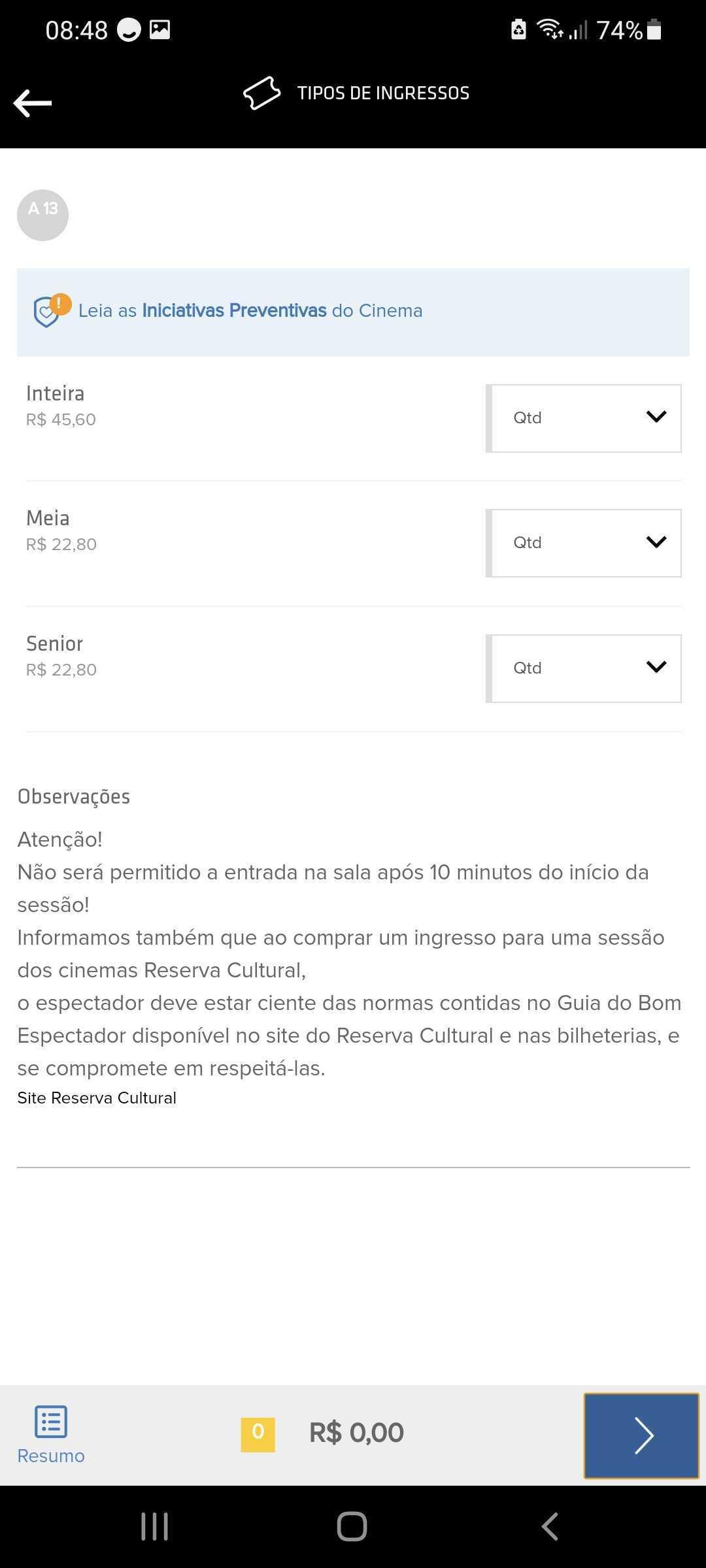Tap Android system back chevron
706x1568 pixels.
click(x=550, y=1527)
